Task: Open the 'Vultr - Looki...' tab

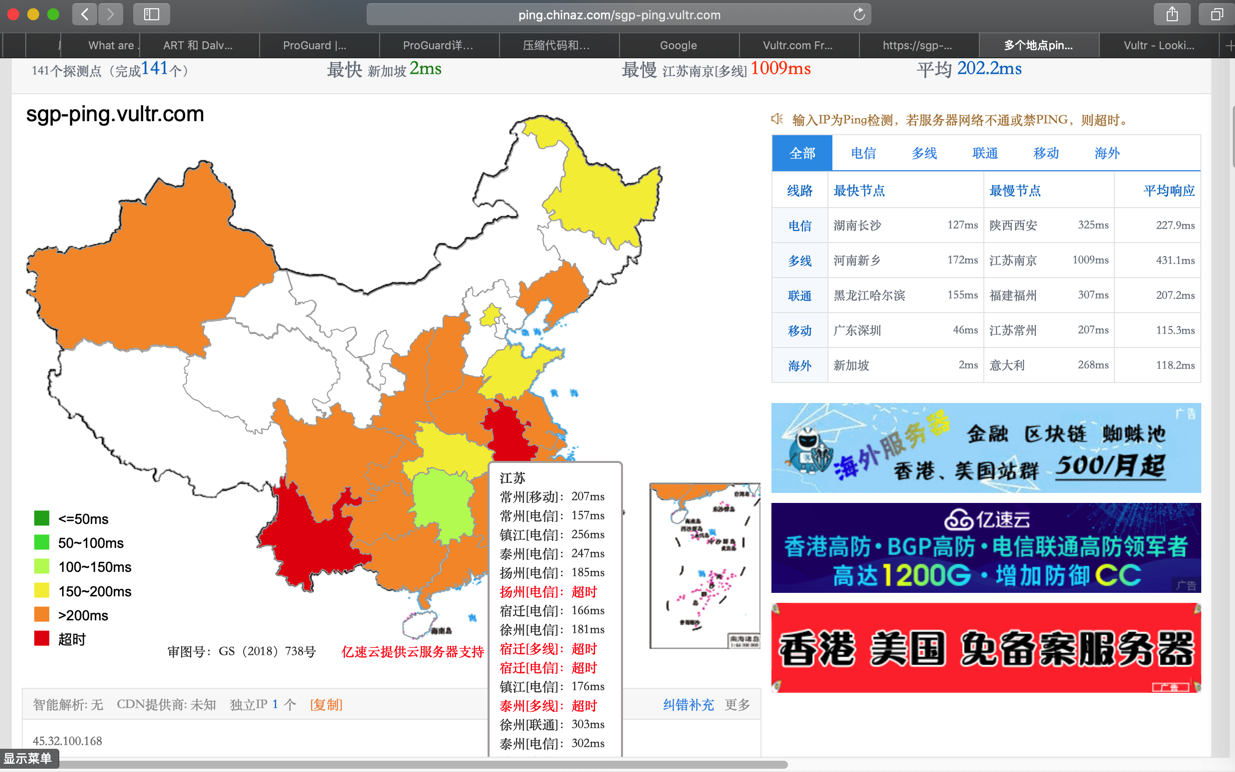Action: click(x=1158, y=45)
